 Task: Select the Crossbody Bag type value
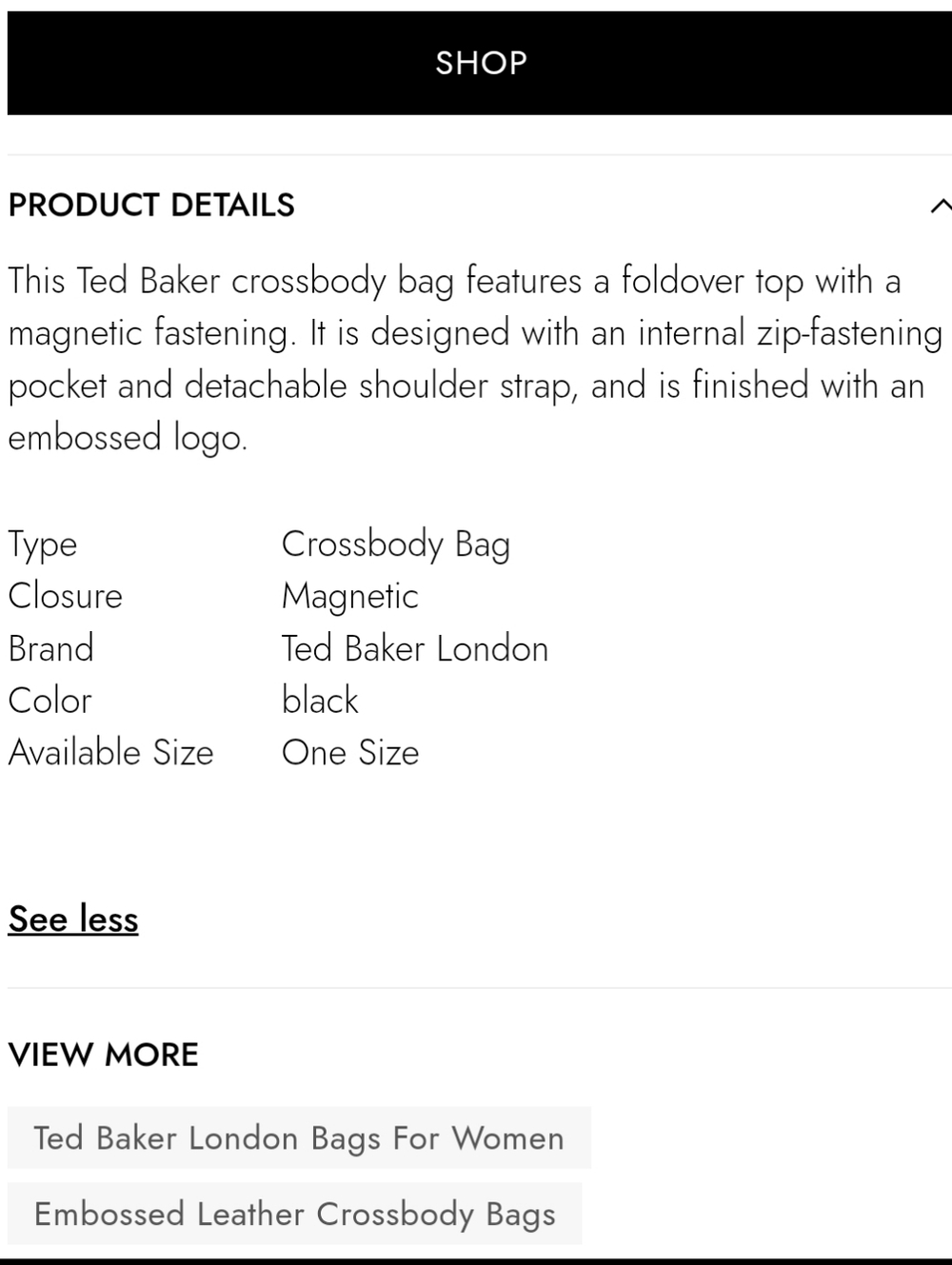pos(396,544)
